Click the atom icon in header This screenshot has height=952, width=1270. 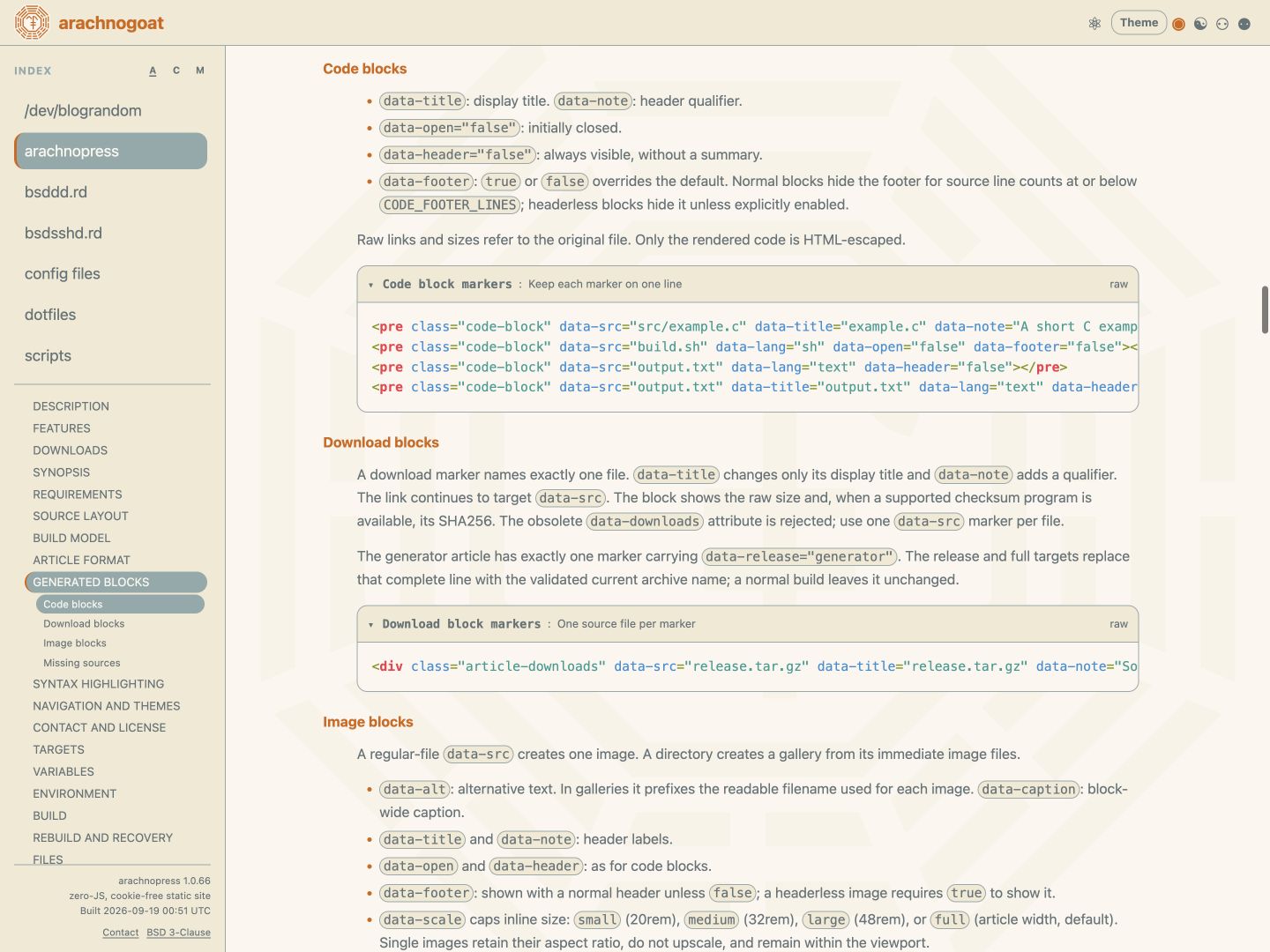click(1094, 24)
